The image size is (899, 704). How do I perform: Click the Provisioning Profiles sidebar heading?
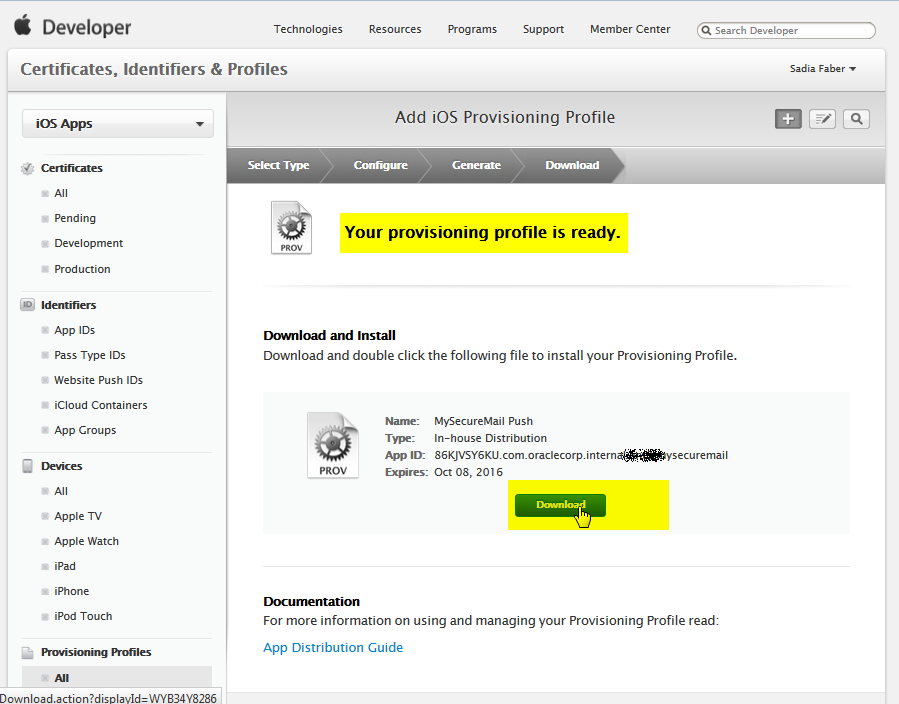coord(96,652)
